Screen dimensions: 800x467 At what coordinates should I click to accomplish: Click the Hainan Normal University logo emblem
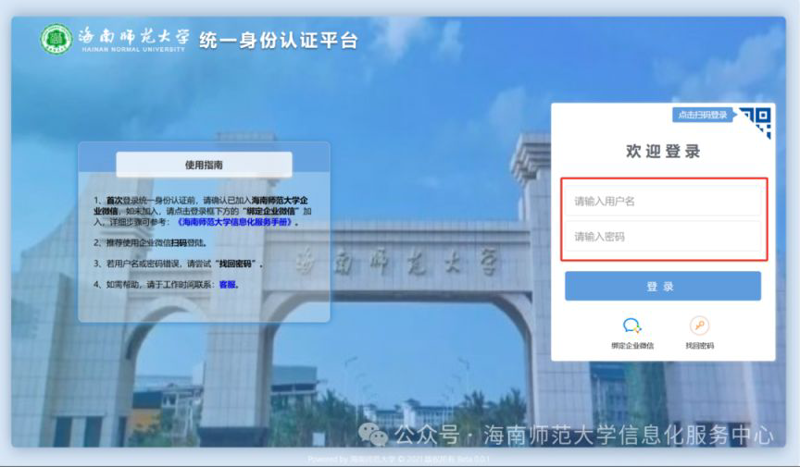56,38
